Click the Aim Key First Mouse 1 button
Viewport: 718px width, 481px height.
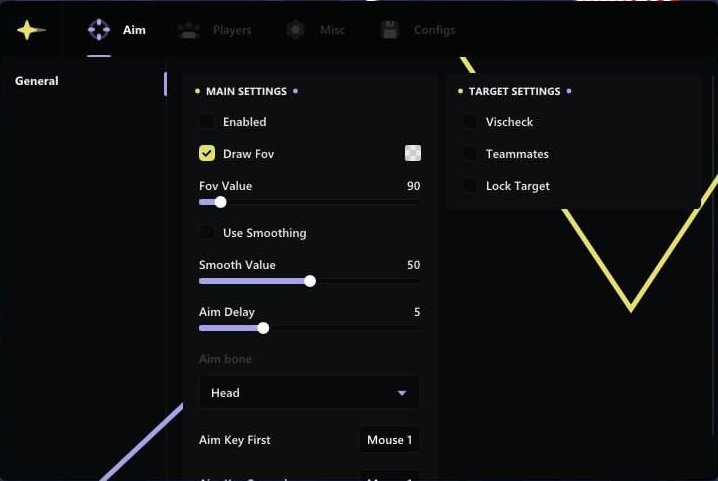(389, 440)
